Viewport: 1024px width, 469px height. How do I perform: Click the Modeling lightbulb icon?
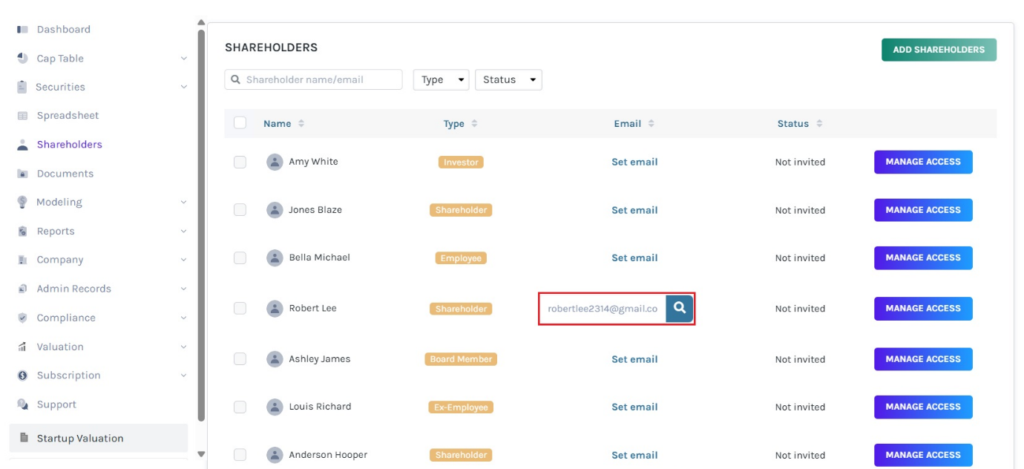(23, 202)
